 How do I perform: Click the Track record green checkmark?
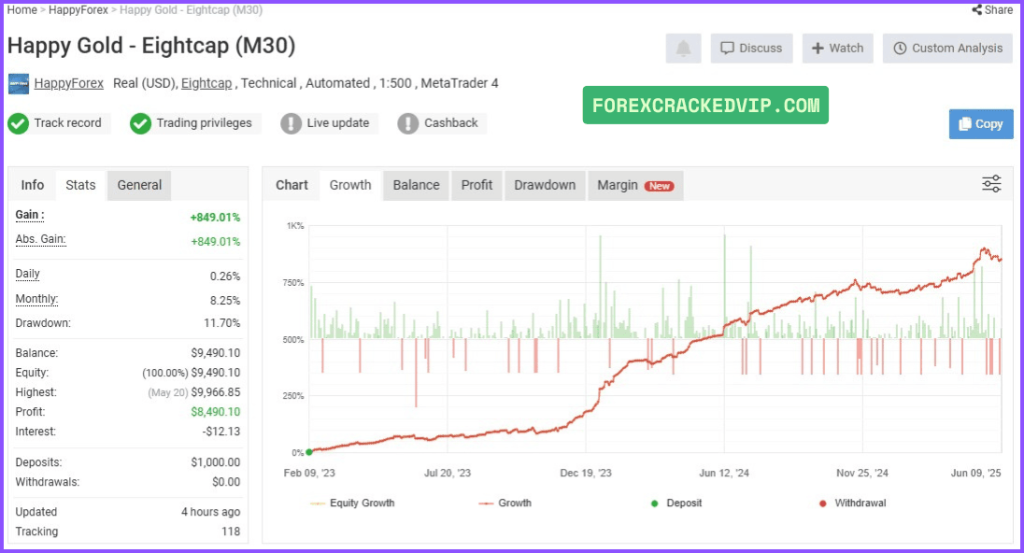[x=18, y=123]
